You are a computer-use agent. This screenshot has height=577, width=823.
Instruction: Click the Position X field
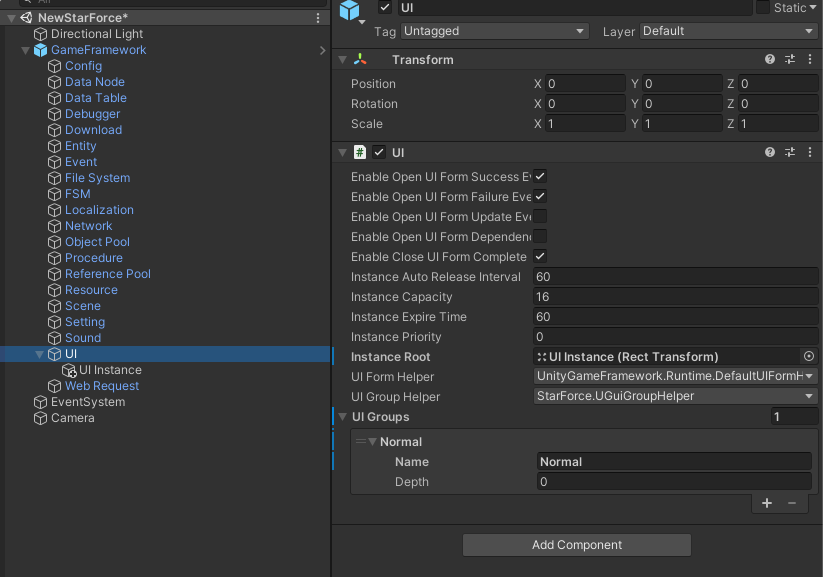tap(585, 83)
